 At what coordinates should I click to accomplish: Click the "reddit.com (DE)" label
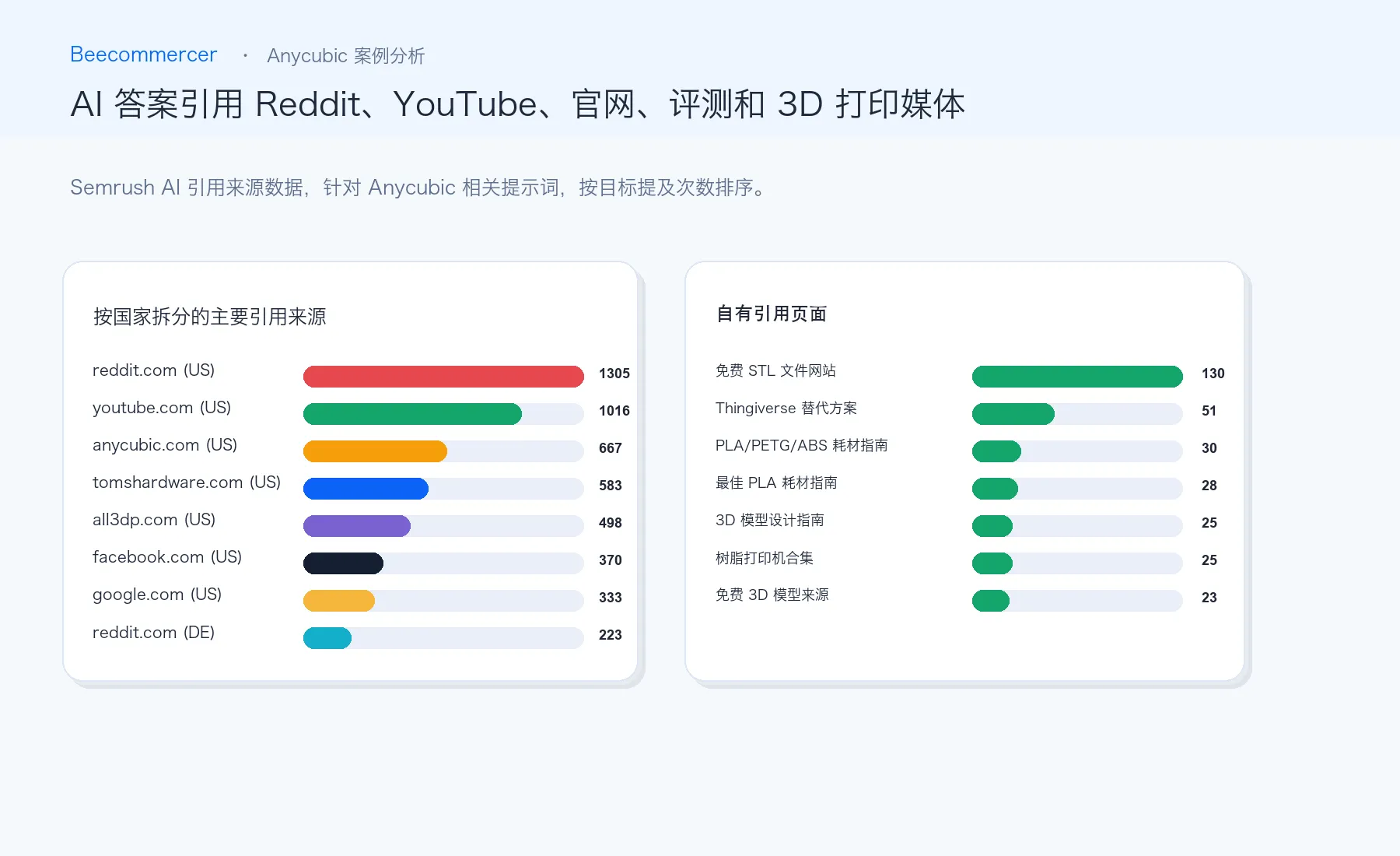(x=153, y=633)
